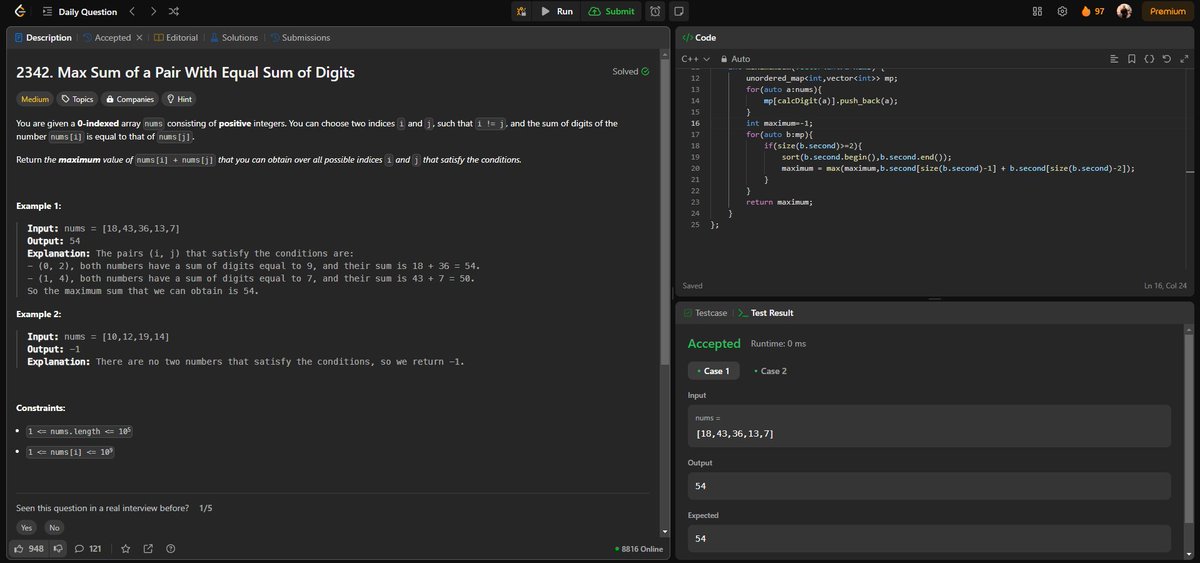Click the format code lines icon

pyautogui.click(x=1115, y=59)
